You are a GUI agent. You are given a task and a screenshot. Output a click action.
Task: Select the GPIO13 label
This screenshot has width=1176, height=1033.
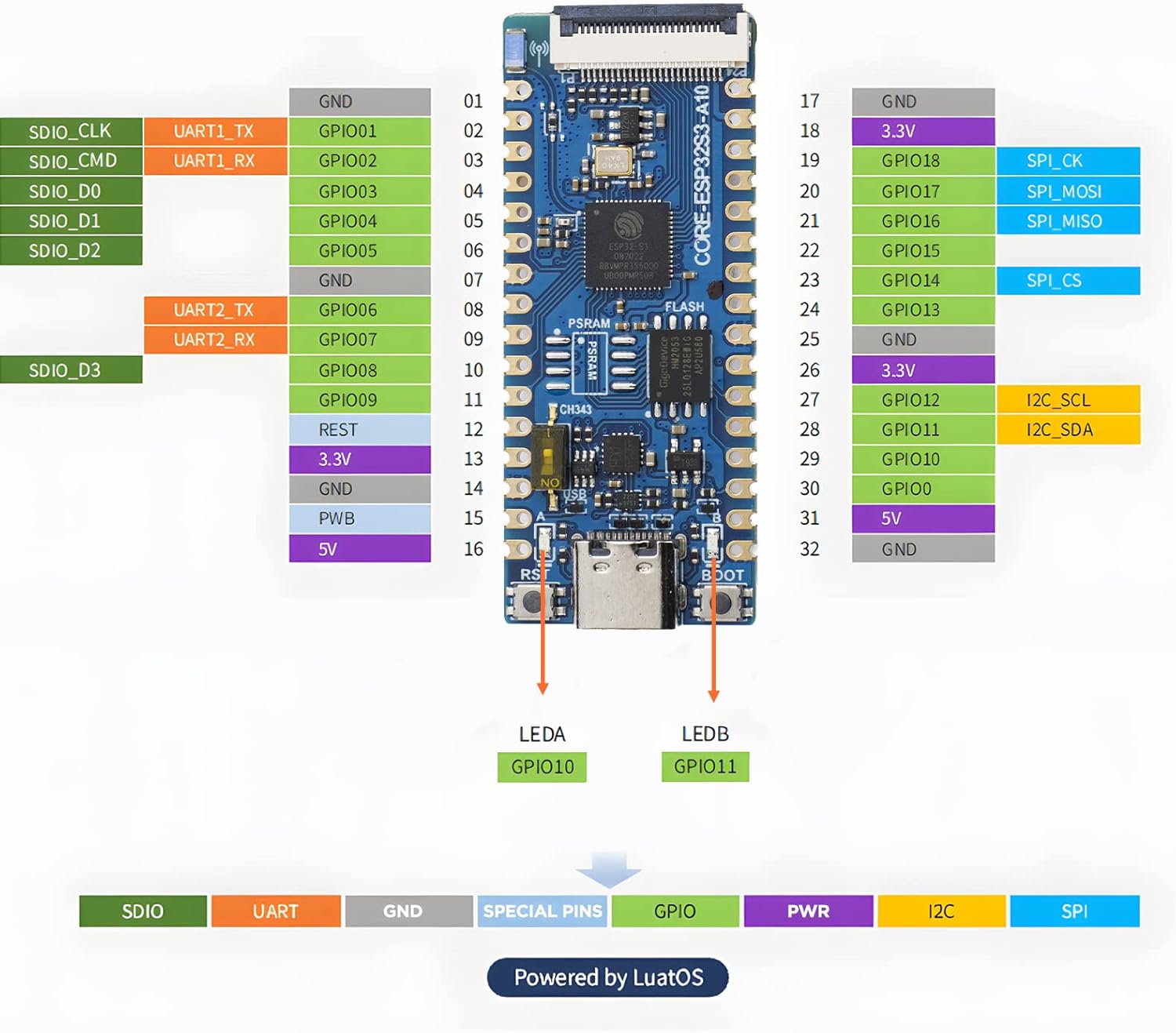tap(924, 310)
